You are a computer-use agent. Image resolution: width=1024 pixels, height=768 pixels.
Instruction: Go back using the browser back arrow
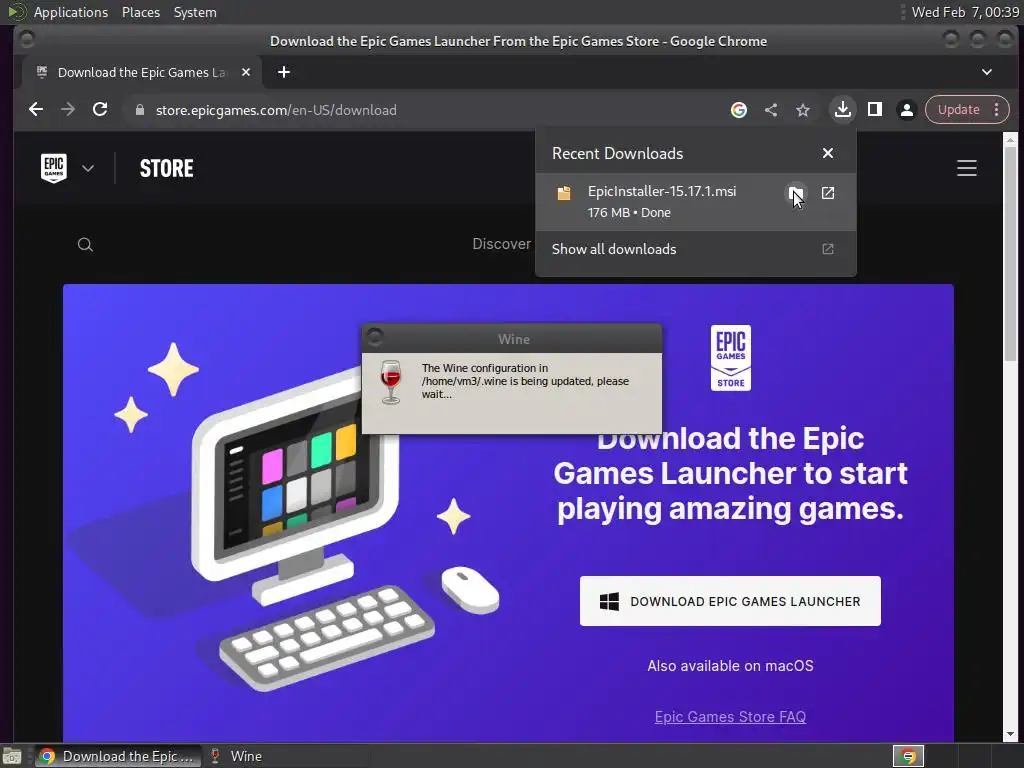point(36,110)
